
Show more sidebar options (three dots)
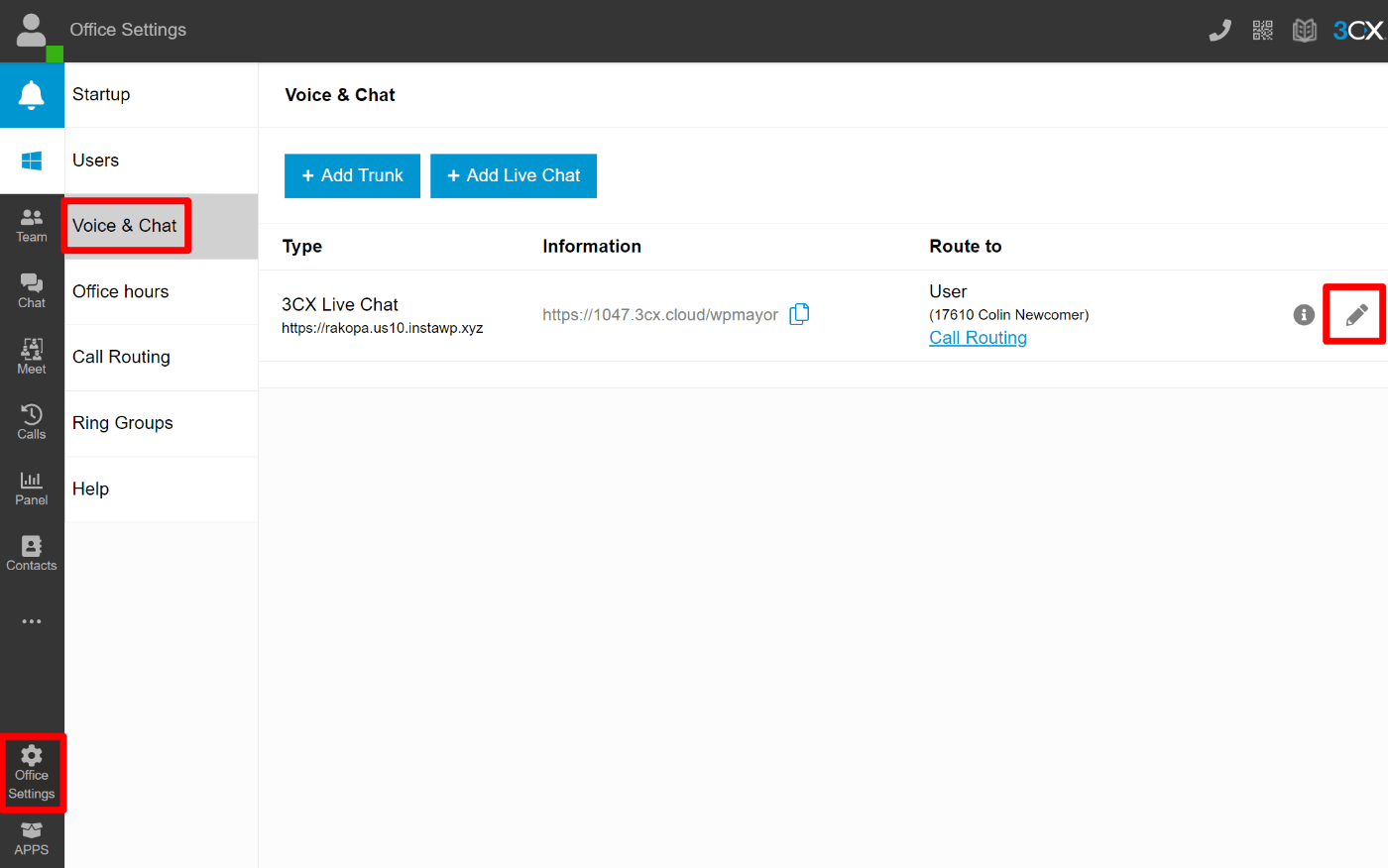tap(32, 621)
